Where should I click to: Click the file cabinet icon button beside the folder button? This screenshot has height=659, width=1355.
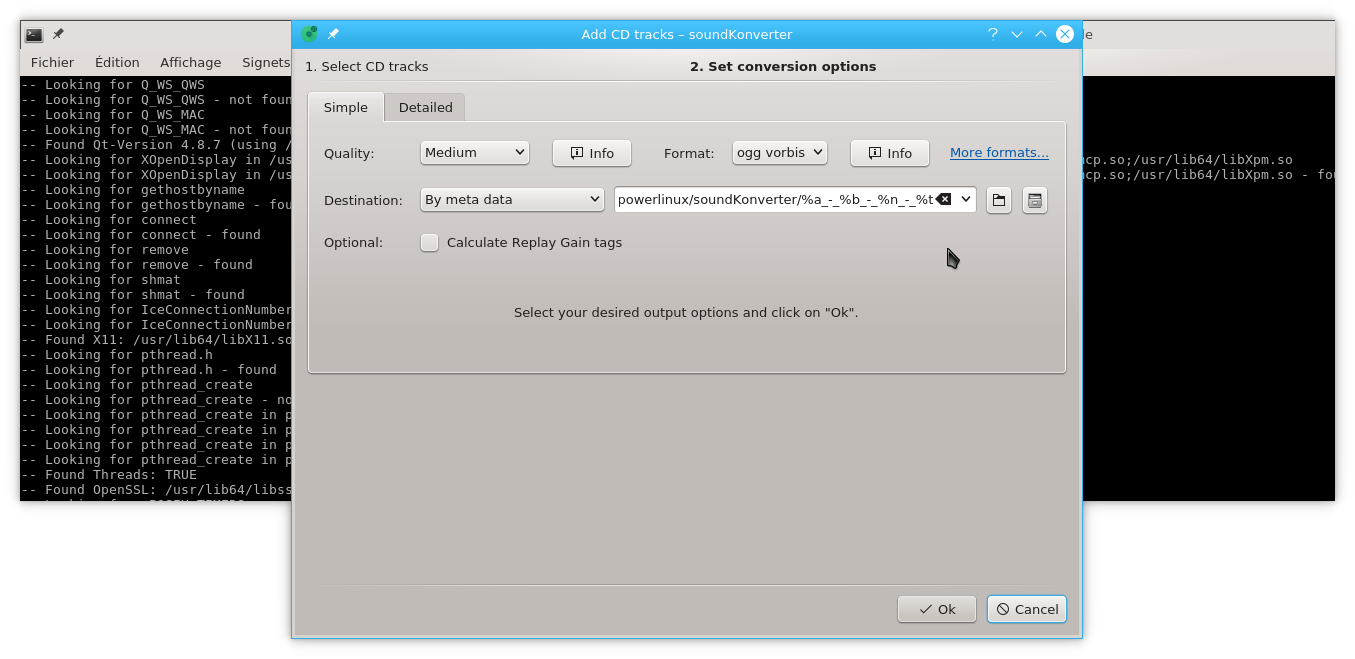1035,200
